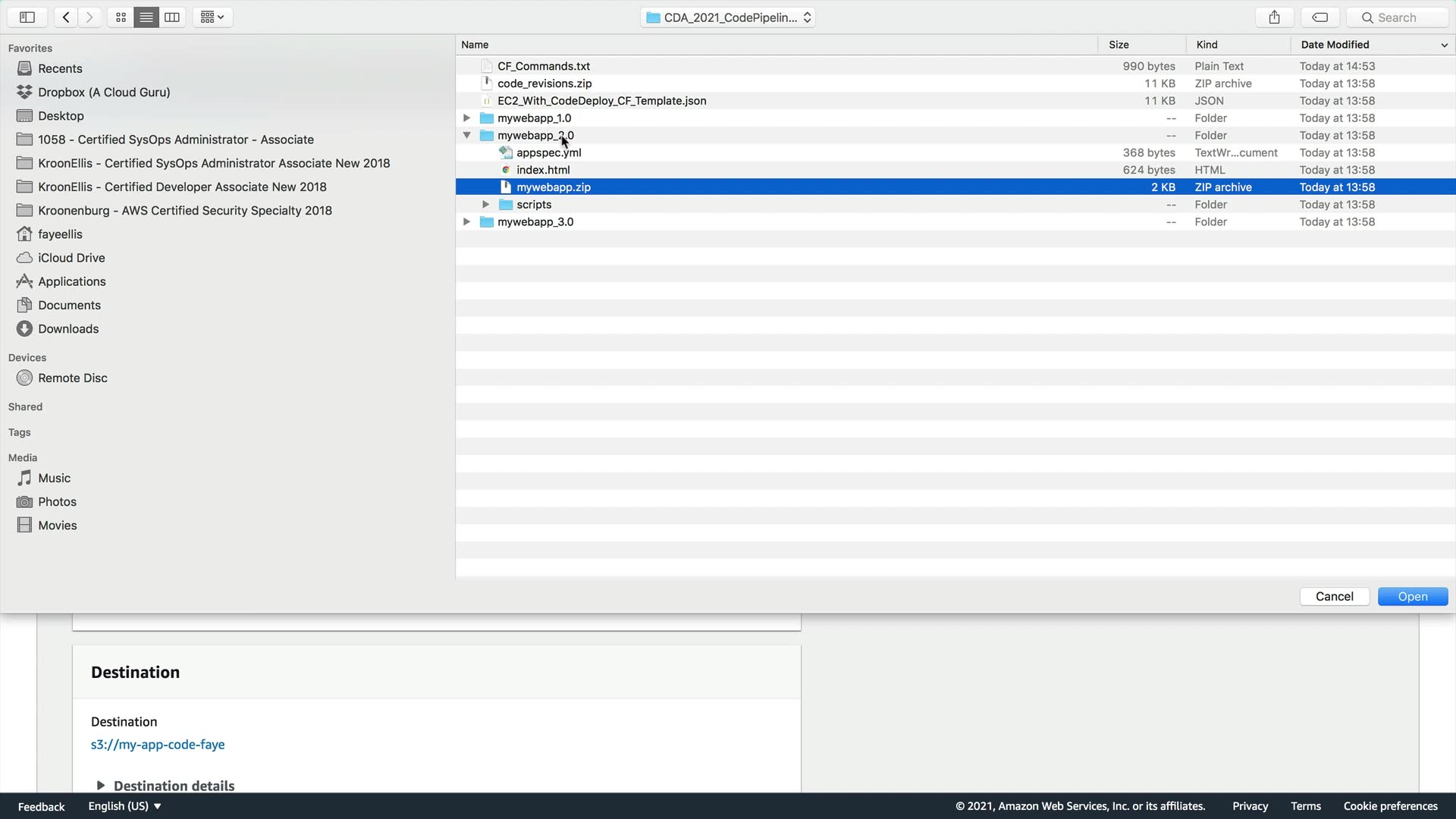Viewport: 1456px width, 819px height.
Task: Select list view mode toggle
Action: (146, 17)
